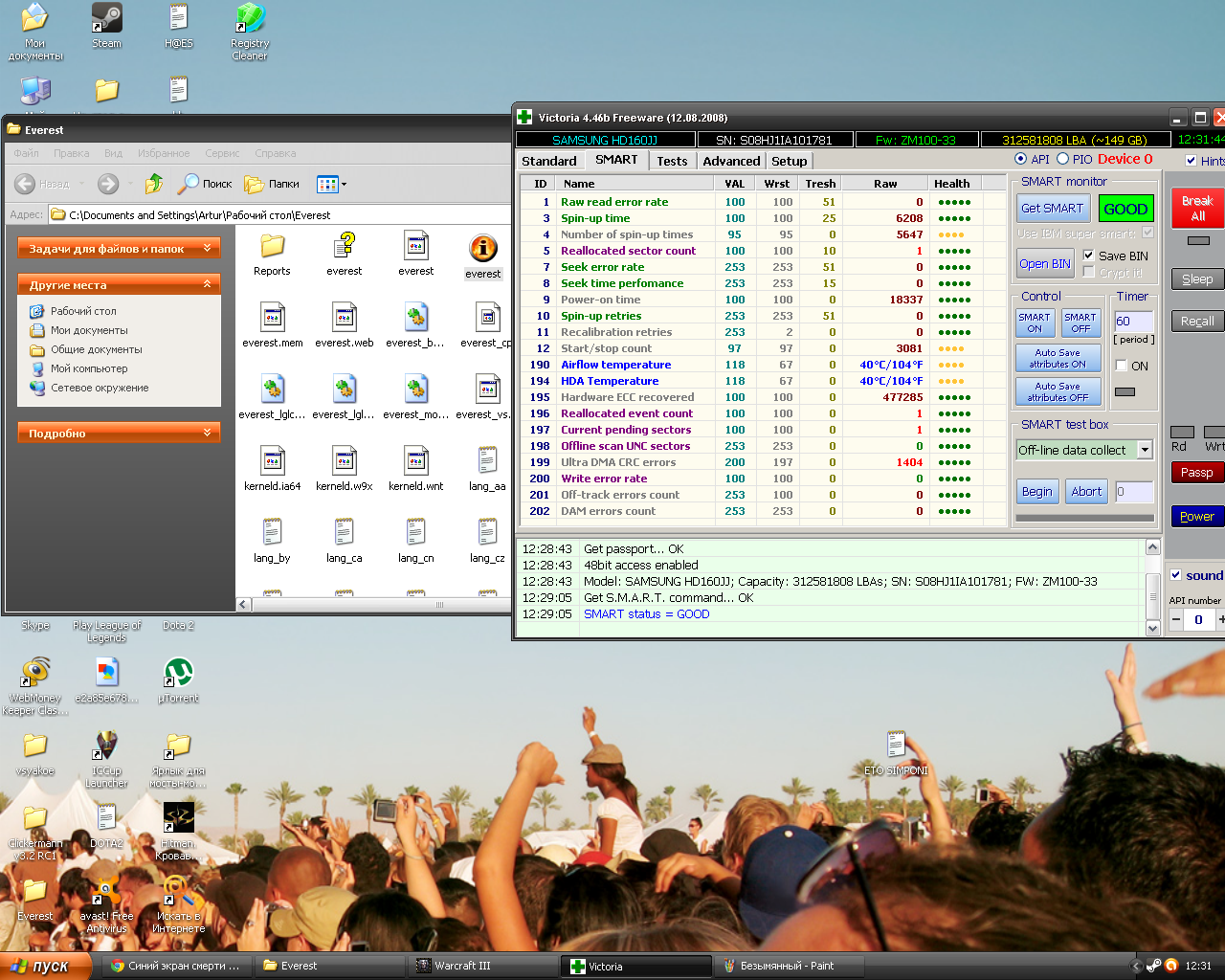
Task: Open the Registry Cleaner desktop icon
Action: click(x=250, y=19)
